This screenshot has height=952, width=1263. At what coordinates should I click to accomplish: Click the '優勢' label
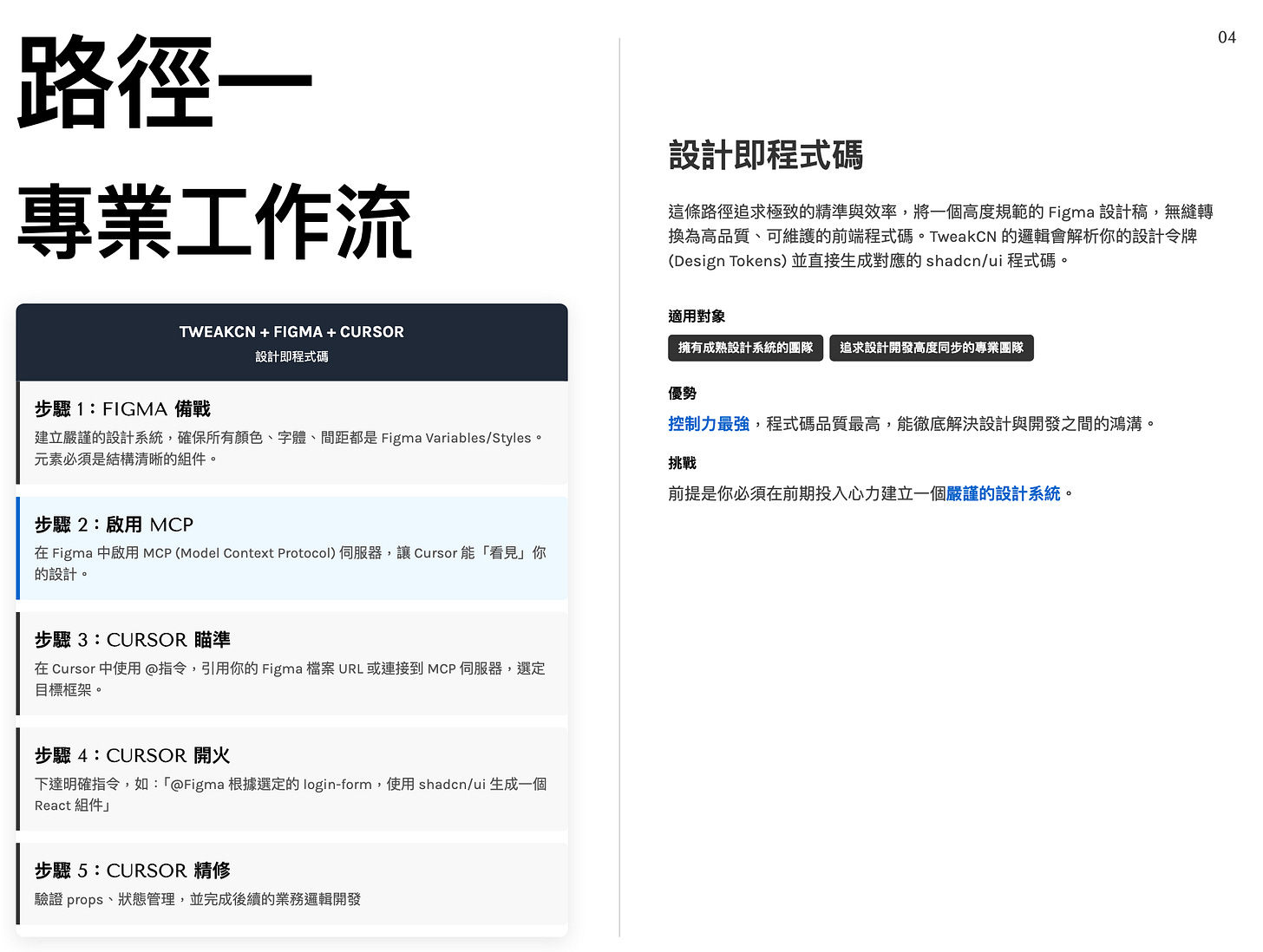click(x=682, y=394)
